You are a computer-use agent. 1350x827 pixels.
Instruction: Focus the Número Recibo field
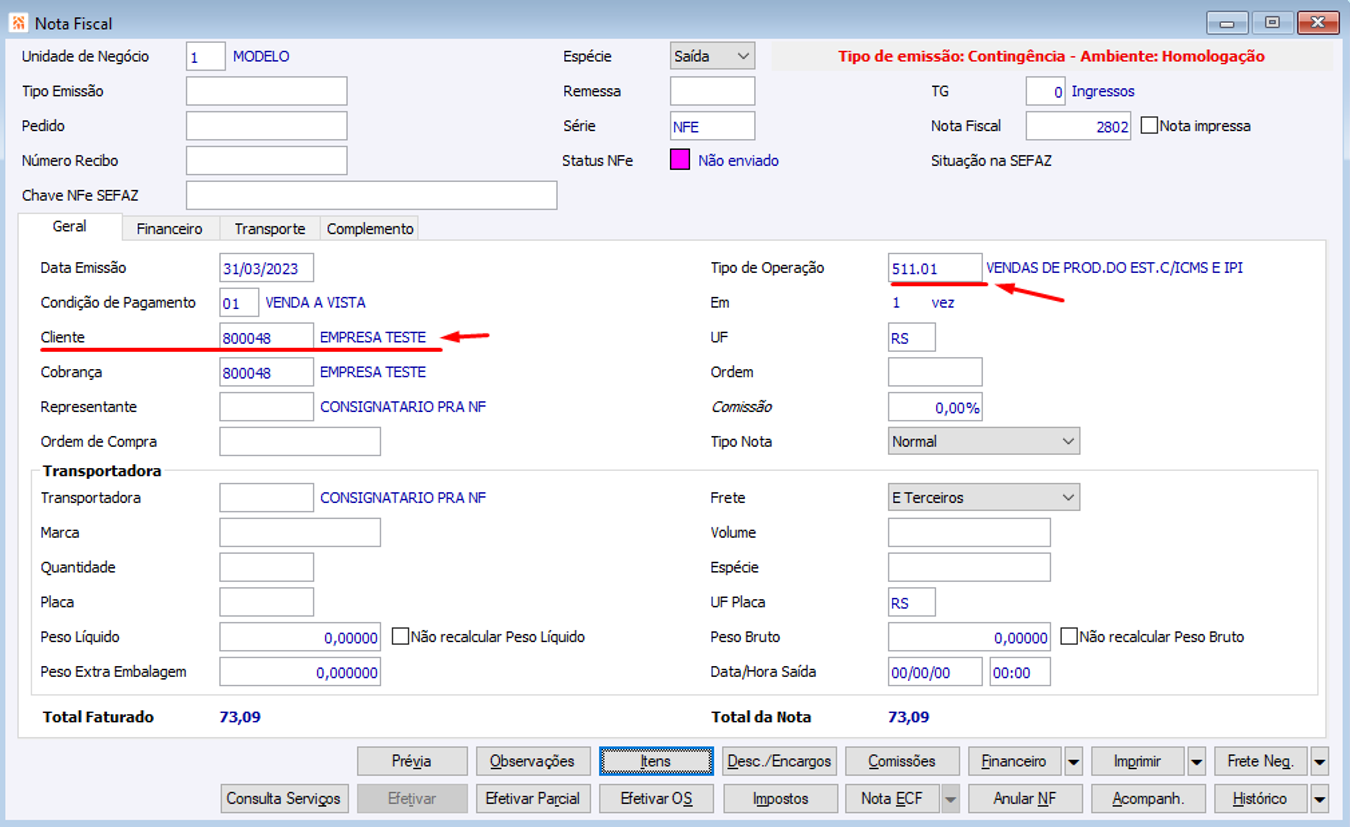(267, 160)
